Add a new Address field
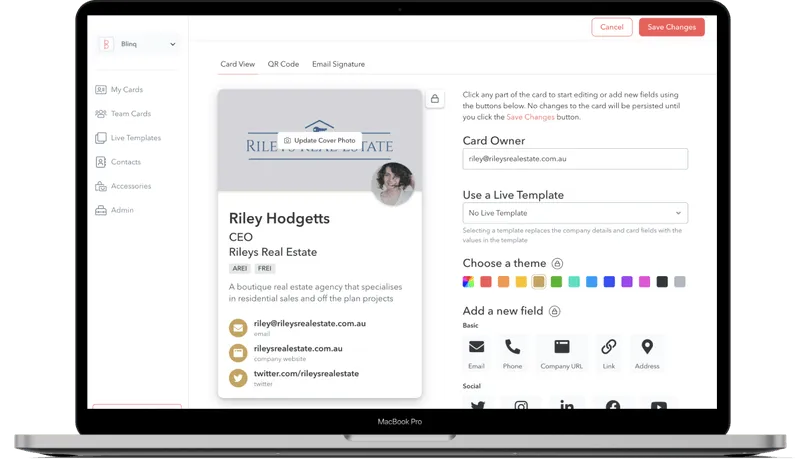800x459 pixels. [x=647, y=354]
